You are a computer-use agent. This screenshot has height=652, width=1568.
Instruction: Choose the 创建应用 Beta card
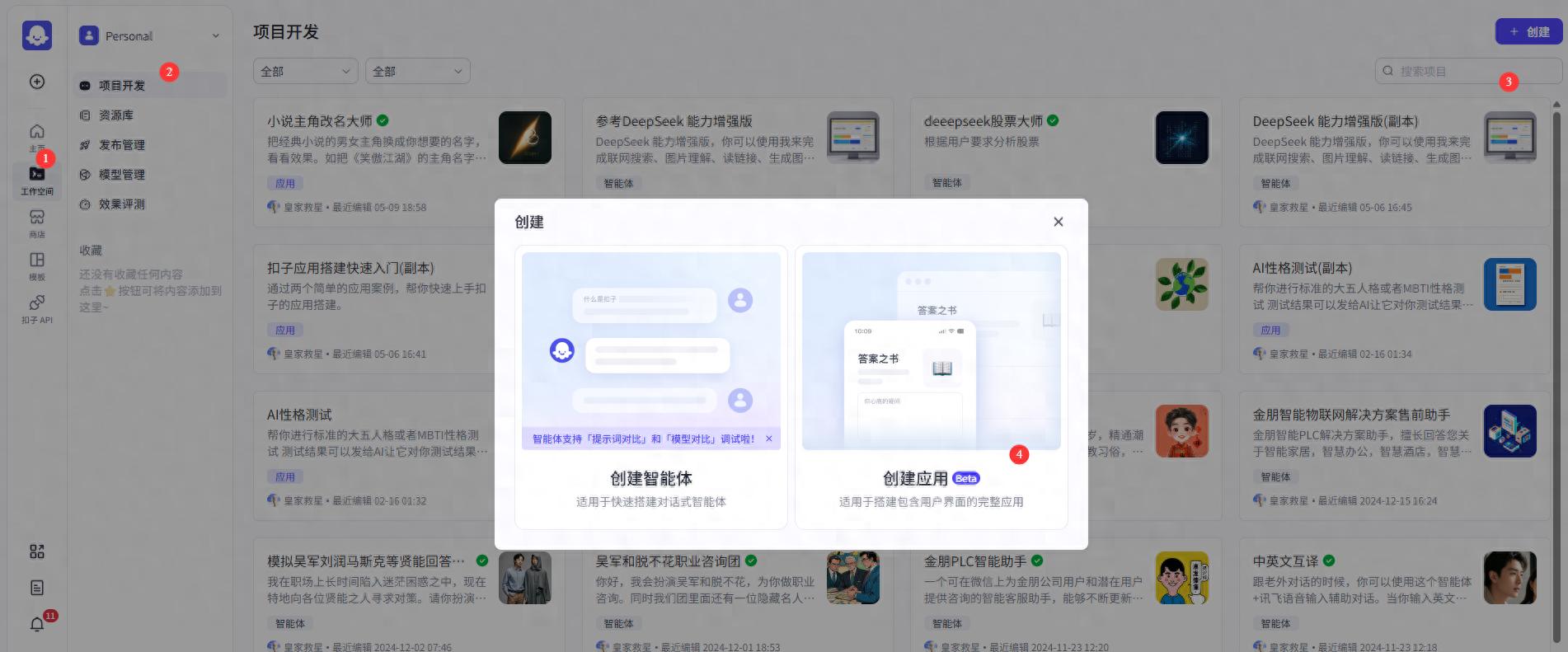932,387
